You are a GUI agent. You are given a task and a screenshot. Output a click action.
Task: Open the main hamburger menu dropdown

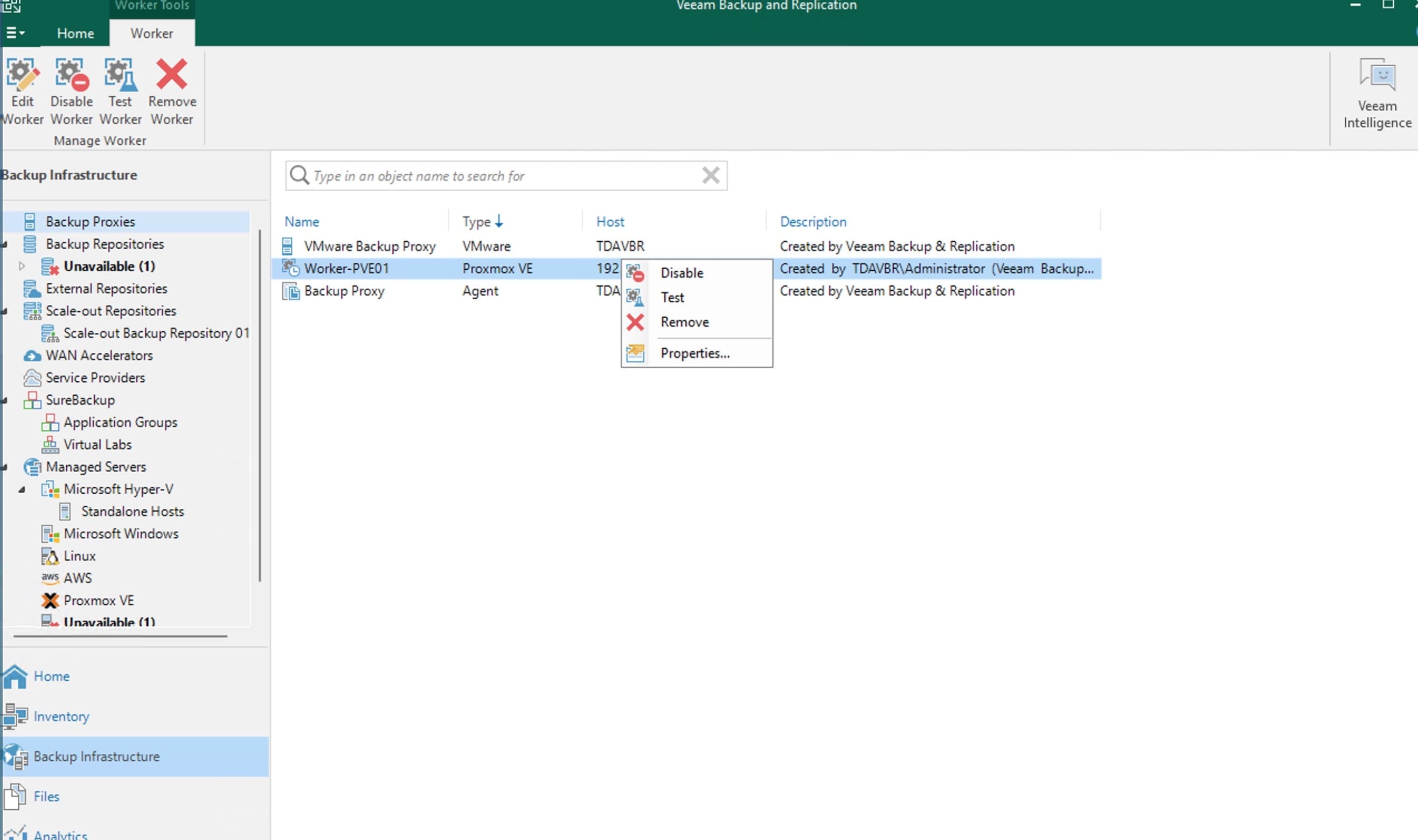coord(15,33)
